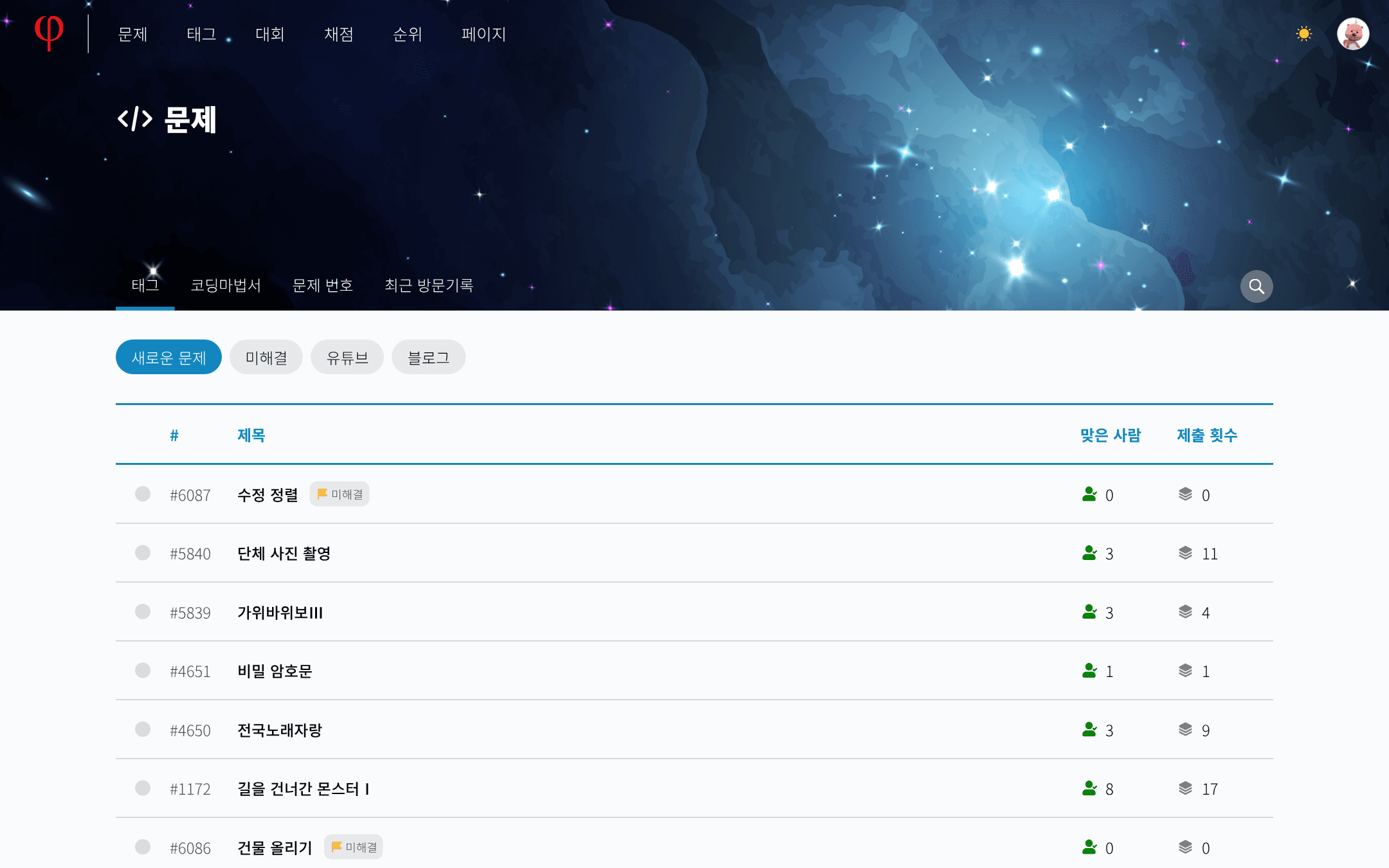Click the red phi site logo
Viewport: 1389px width, 868px height.
tap(49, 33)
